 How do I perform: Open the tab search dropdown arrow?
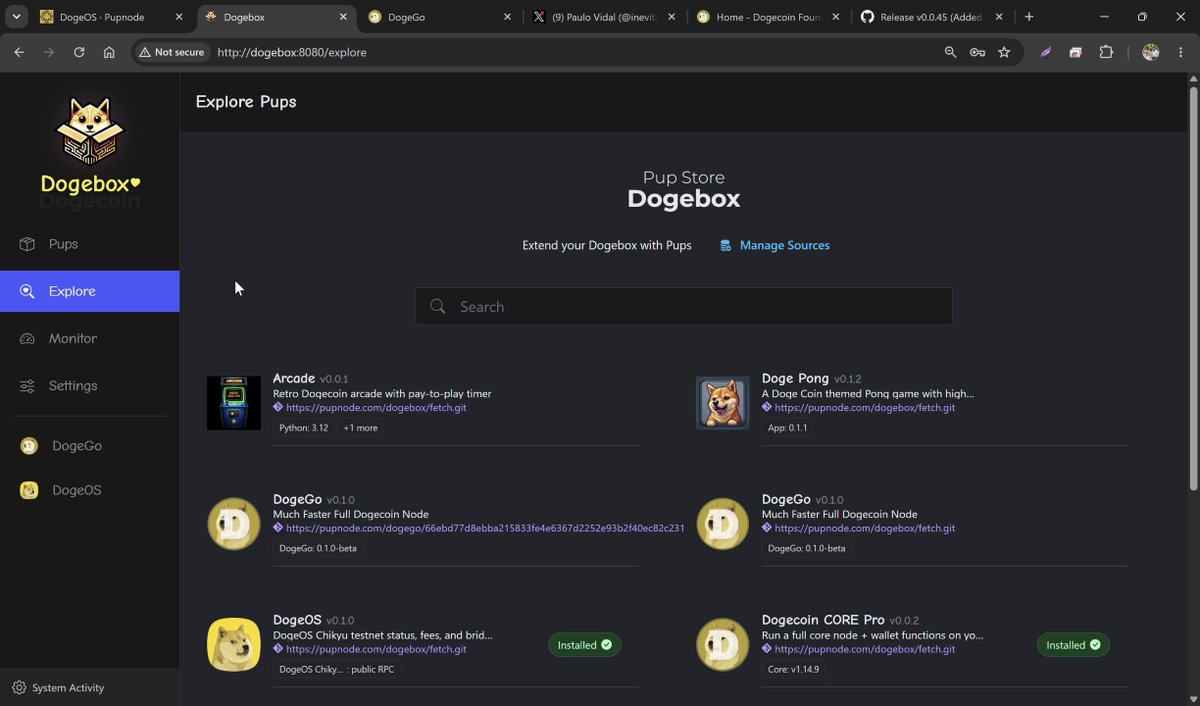[x=17, y=17]
